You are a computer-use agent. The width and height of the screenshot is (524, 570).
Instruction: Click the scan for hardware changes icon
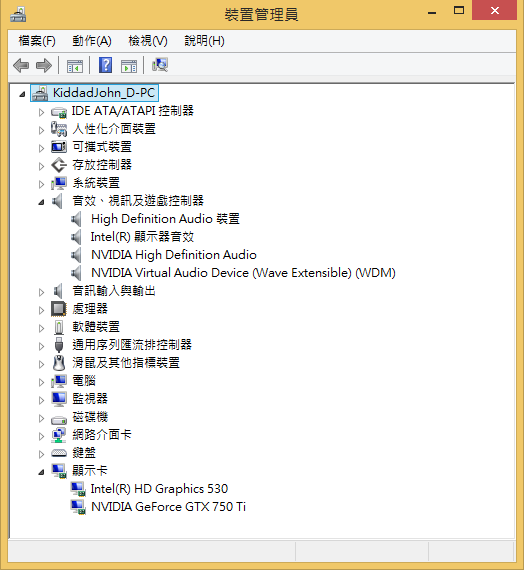point(160,65)
